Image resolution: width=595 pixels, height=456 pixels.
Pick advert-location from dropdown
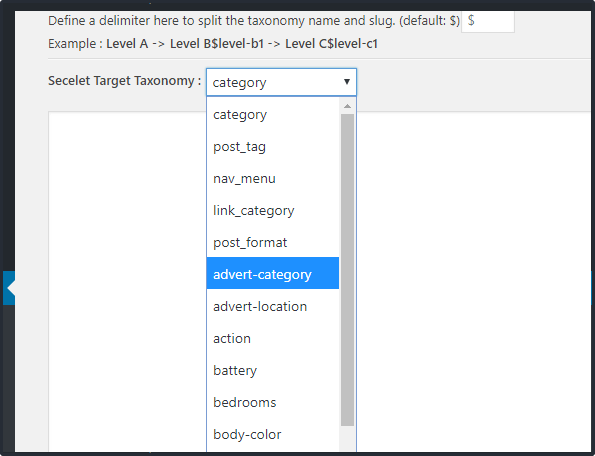point(273,306)
